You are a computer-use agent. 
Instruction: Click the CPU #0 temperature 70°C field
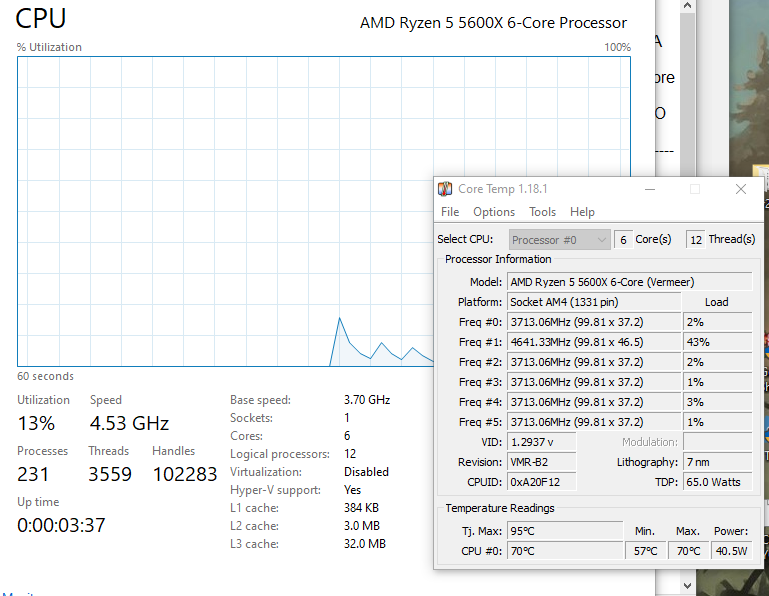[565, 551]
